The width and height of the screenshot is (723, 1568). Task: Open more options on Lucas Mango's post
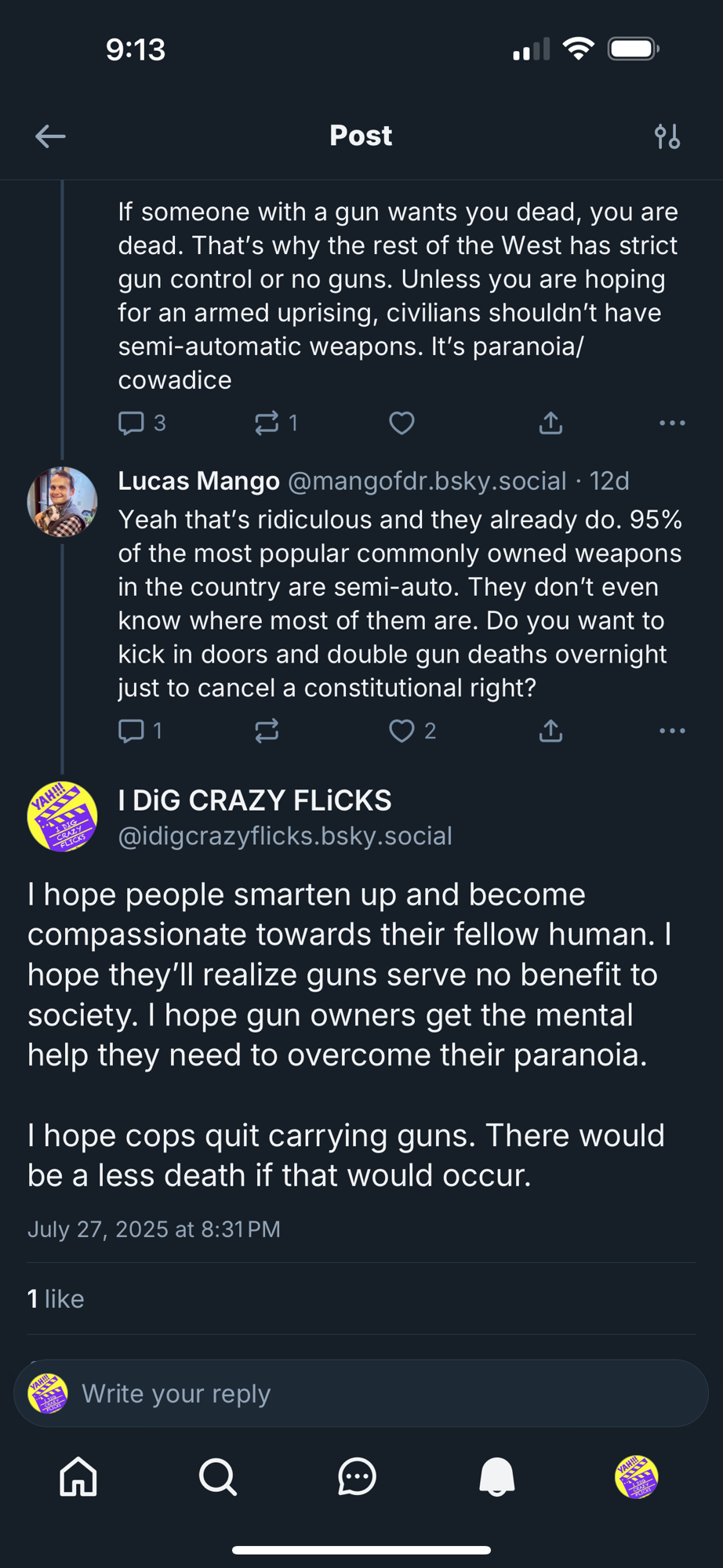click(x=672, y=731)
